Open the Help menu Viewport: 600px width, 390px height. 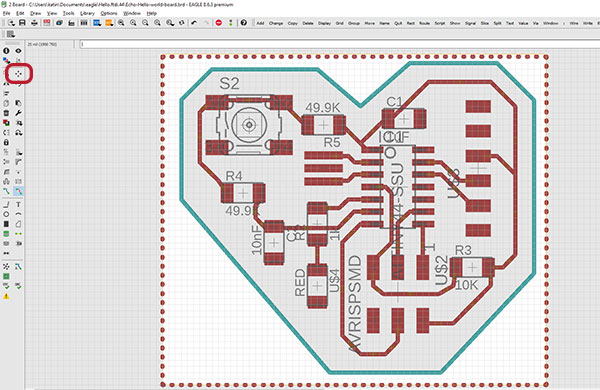pos(152,13)
